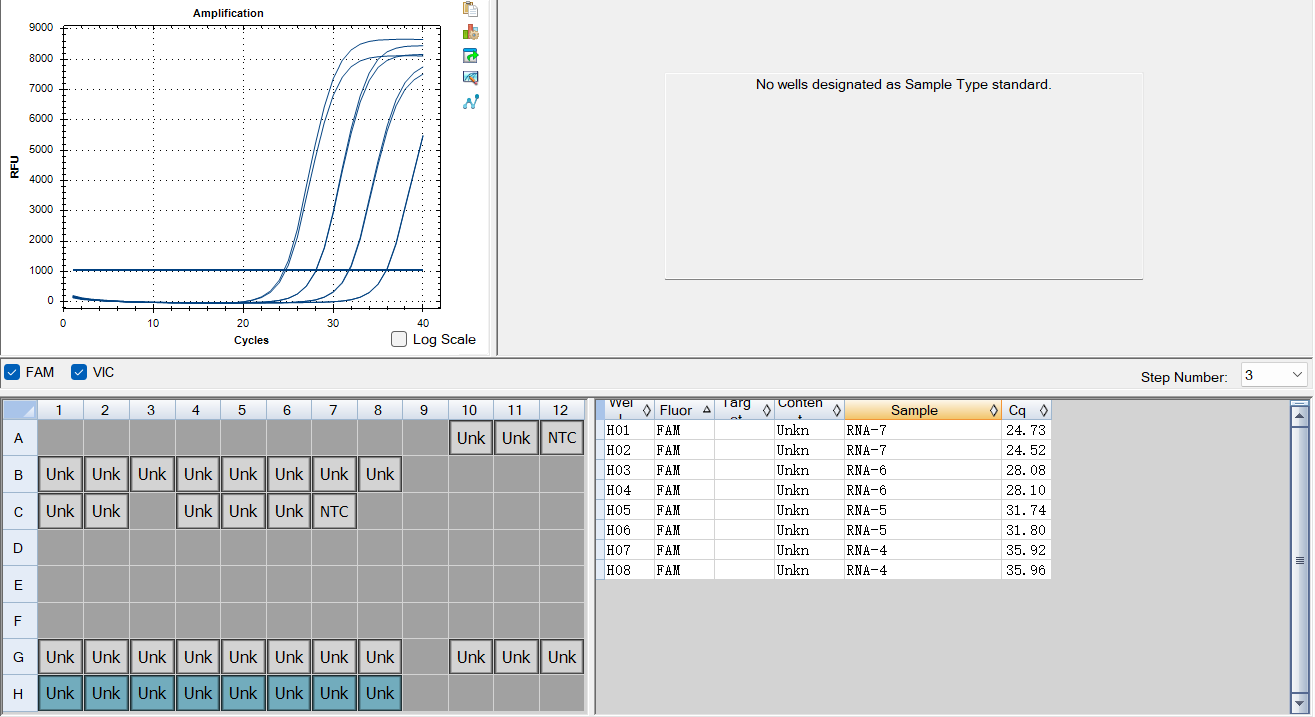
Task: Select the Unk well G10
Action: tap(471, 657)
